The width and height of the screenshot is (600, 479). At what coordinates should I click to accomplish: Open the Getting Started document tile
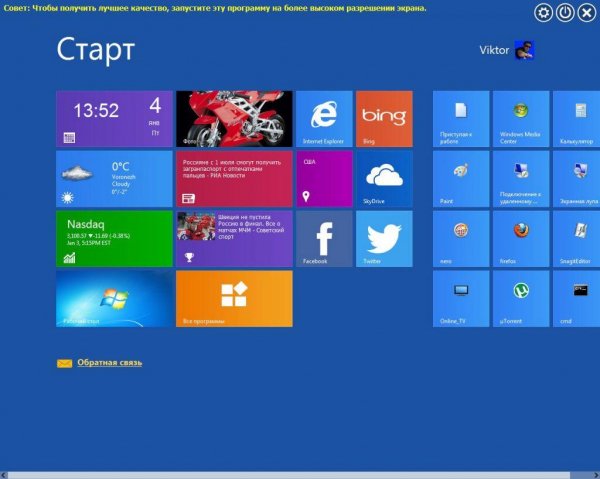coord(461,119)
